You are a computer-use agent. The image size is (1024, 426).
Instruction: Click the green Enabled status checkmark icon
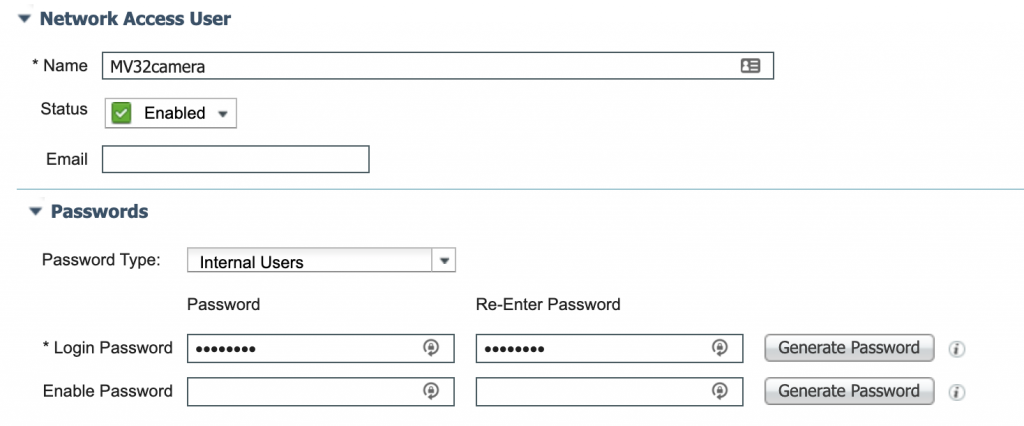(122, 113)
